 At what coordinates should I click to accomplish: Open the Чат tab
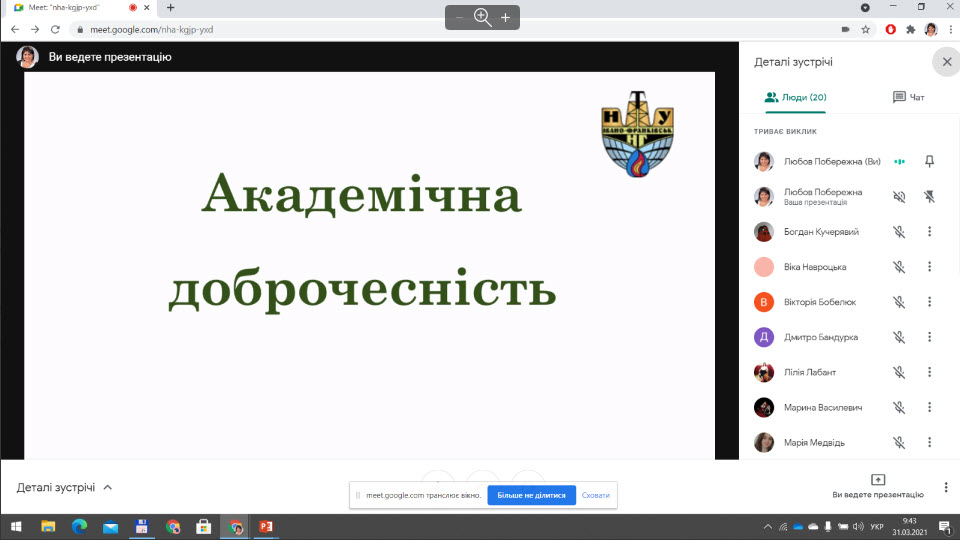pyautogui.click(x=909, y=97)
